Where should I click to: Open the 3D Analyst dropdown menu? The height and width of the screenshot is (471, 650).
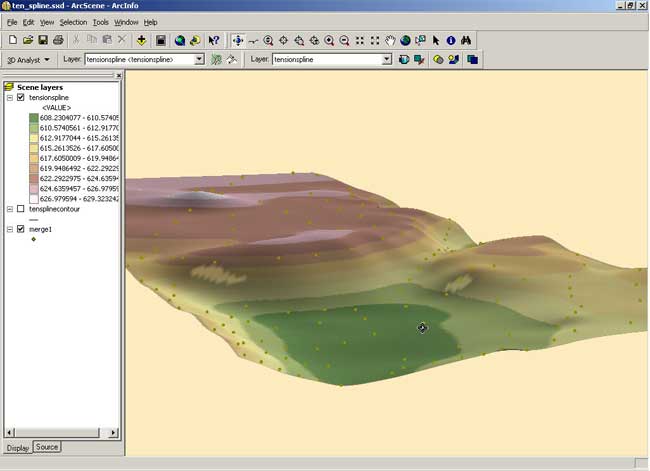point(28,60)
